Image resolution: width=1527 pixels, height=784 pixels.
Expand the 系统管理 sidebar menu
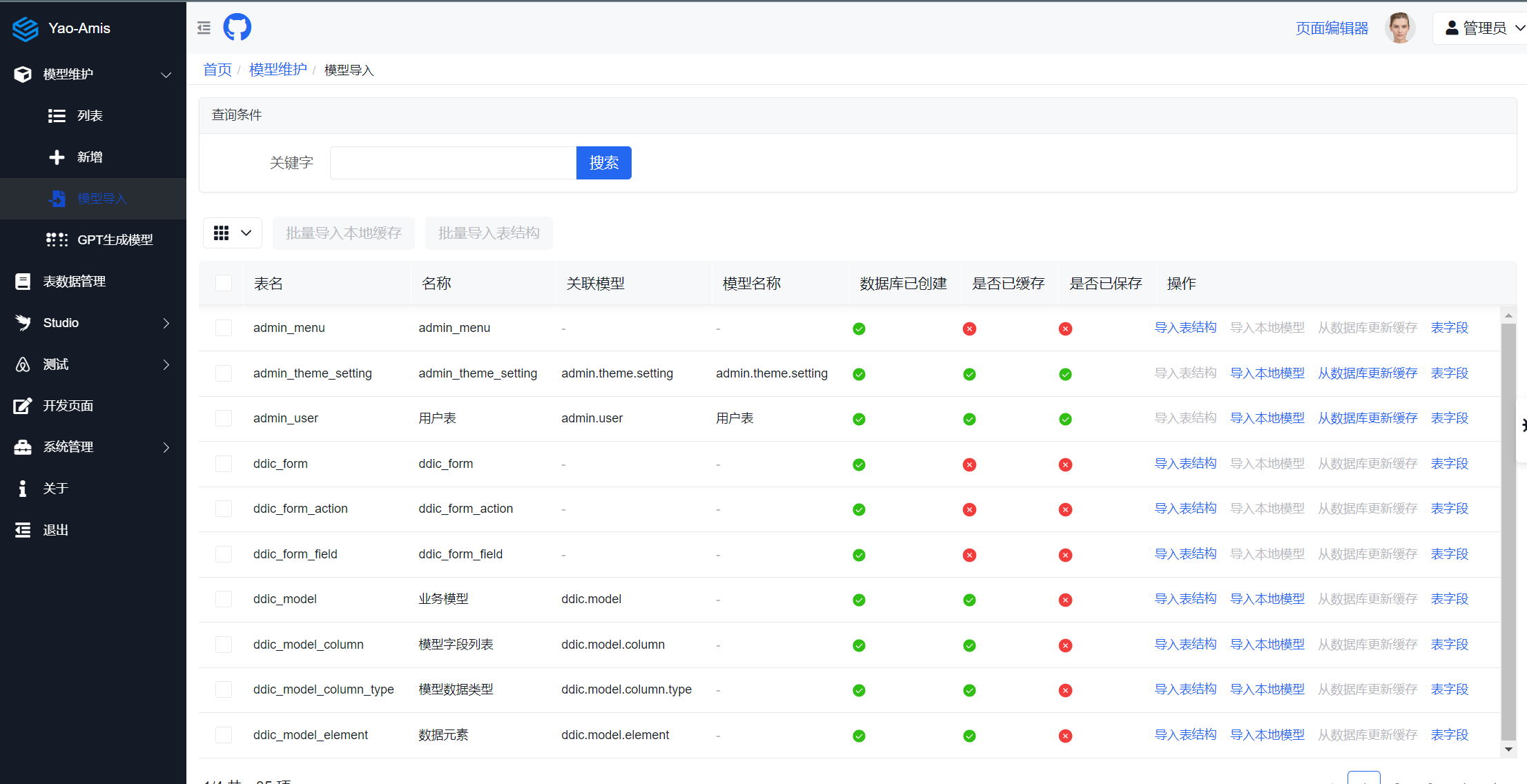(x=93, y=447)
